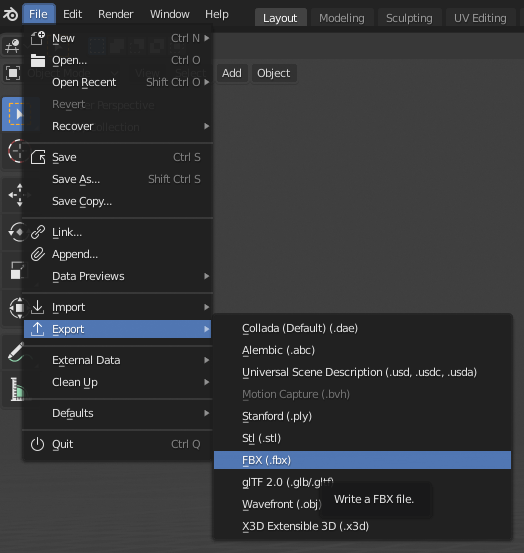Image resolution: width=524 pixels, height=553 pixels.
Task: Export as Stl (.stl)
Action: (x=362, y=438)
